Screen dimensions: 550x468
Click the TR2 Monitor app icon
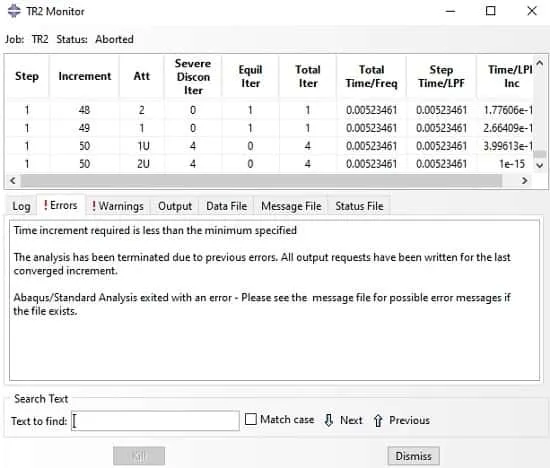point(14,11)
